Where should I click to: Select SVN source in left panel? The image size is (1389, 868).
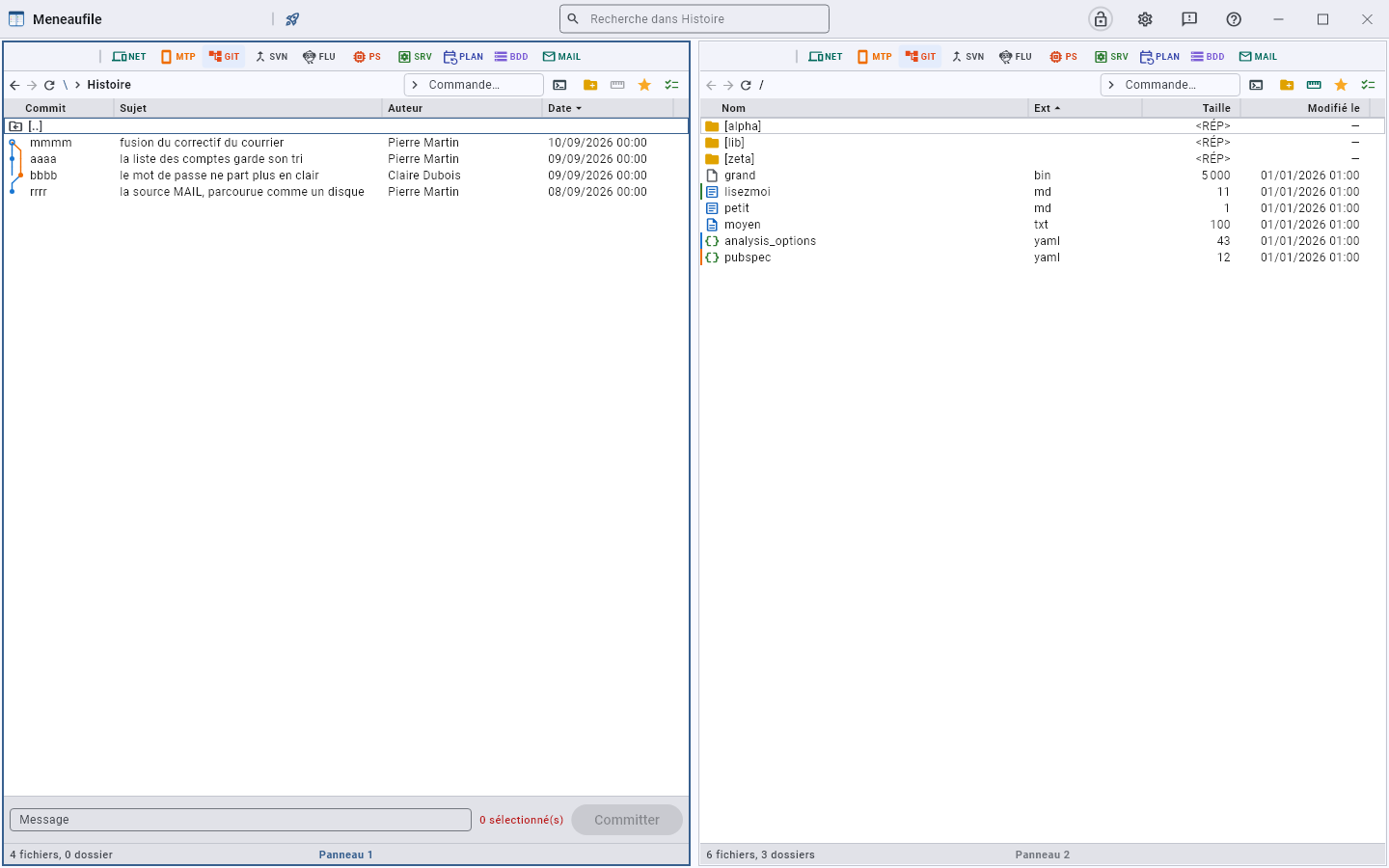pyautogui.click(x=271, y=57)
